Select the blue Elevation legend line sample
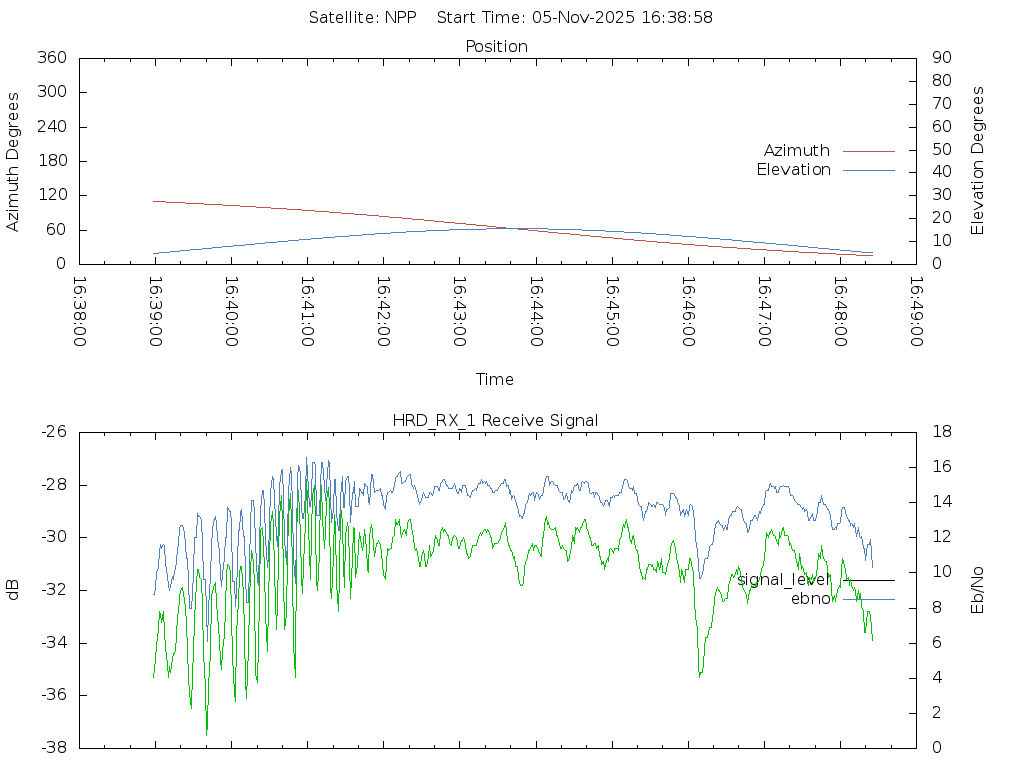Viewport: 1024px width, 768px height. tap(868, 170)
